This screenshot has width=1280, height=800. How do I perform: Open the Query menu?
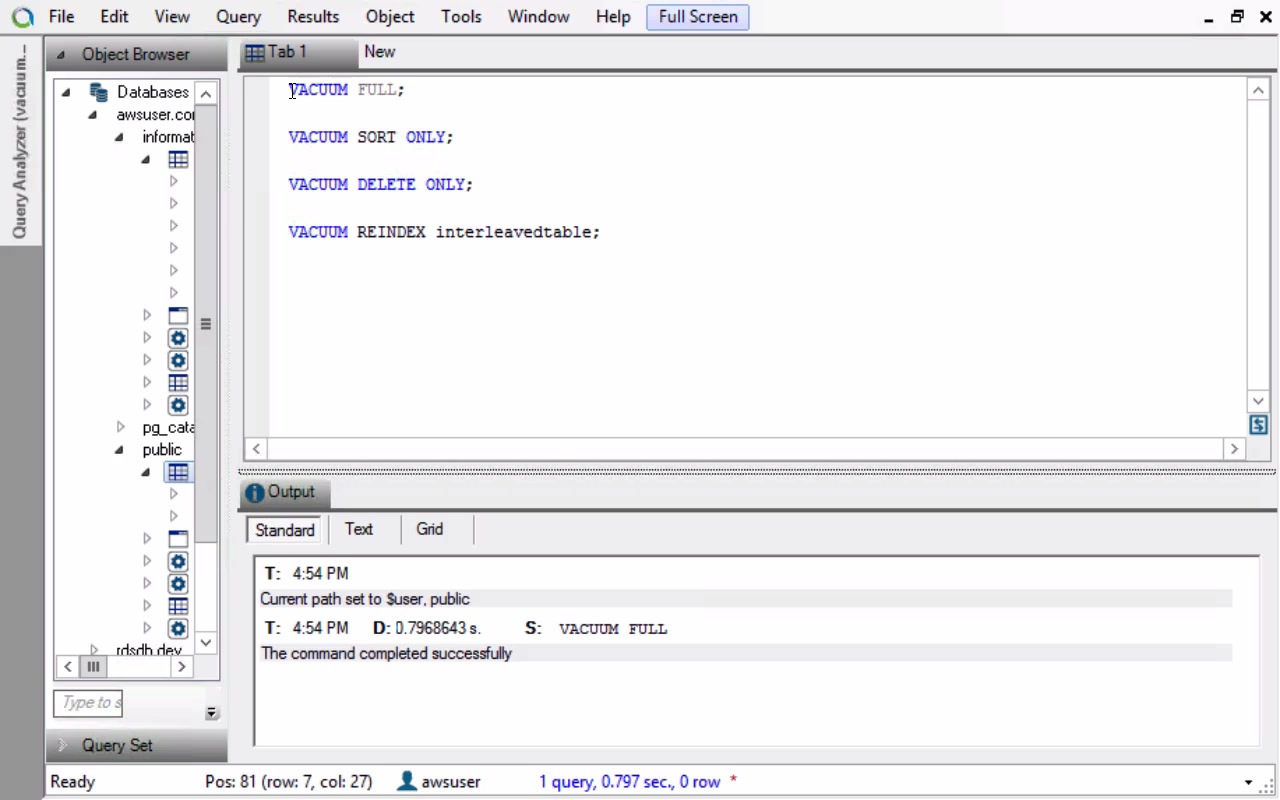[x=238, y=17]
